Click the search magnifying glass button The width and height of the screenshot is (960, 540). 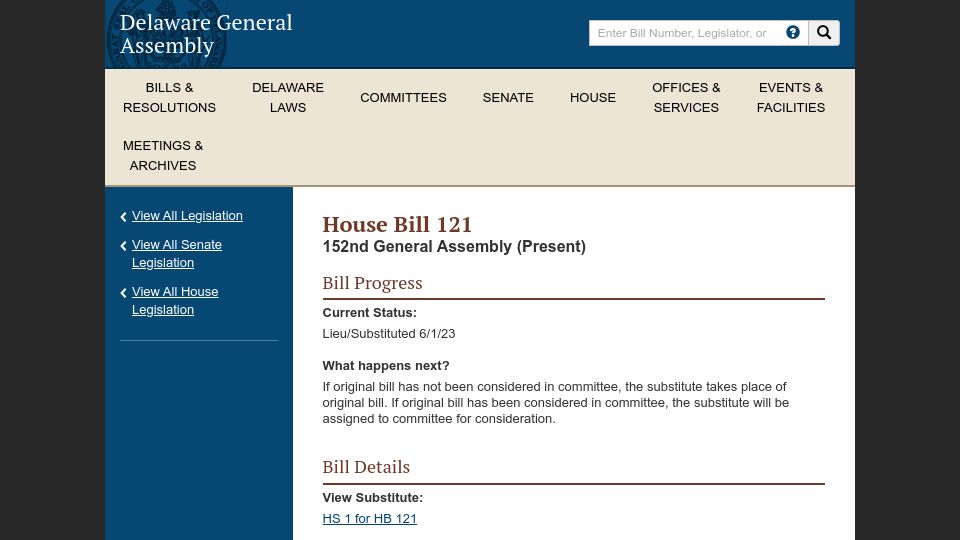[x=824, y=33]
